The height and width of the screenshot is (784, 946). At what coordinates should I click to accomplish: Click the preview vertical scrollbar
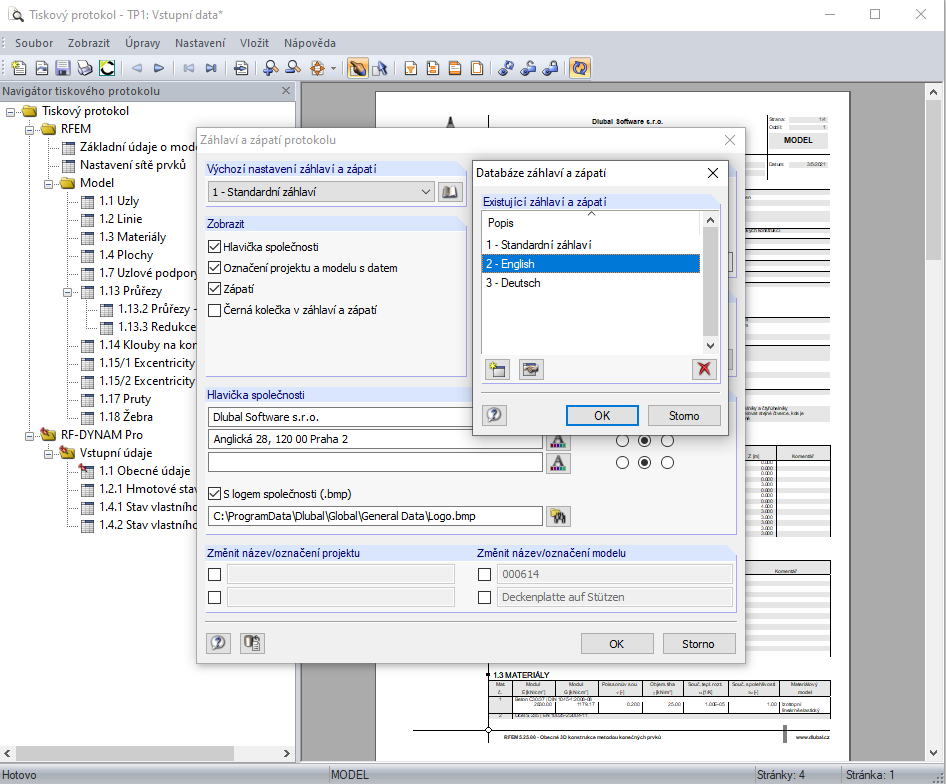(x=933, y=181)
